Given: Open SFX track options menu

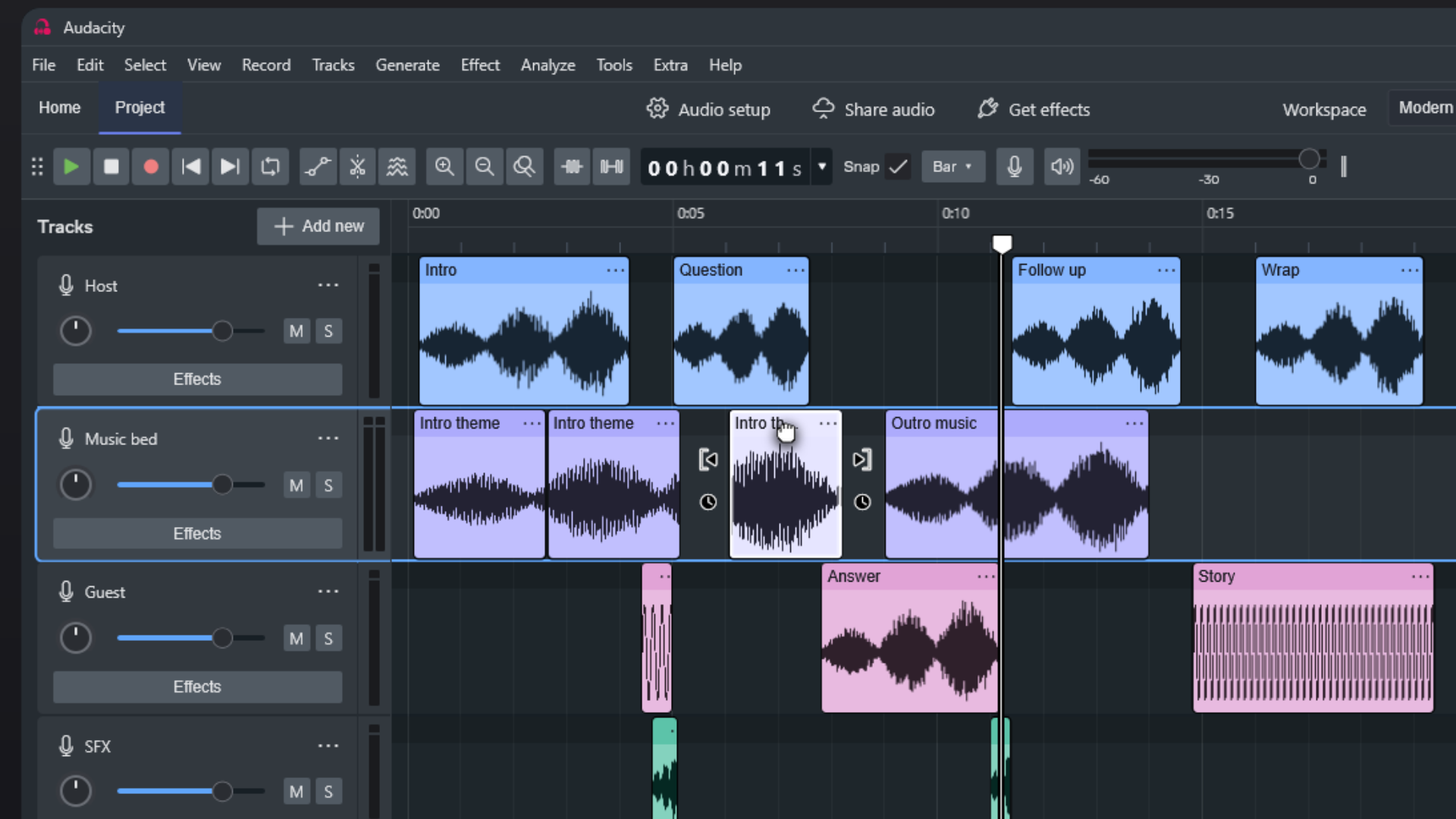Looking at the screenshot, I should [328, 746].
